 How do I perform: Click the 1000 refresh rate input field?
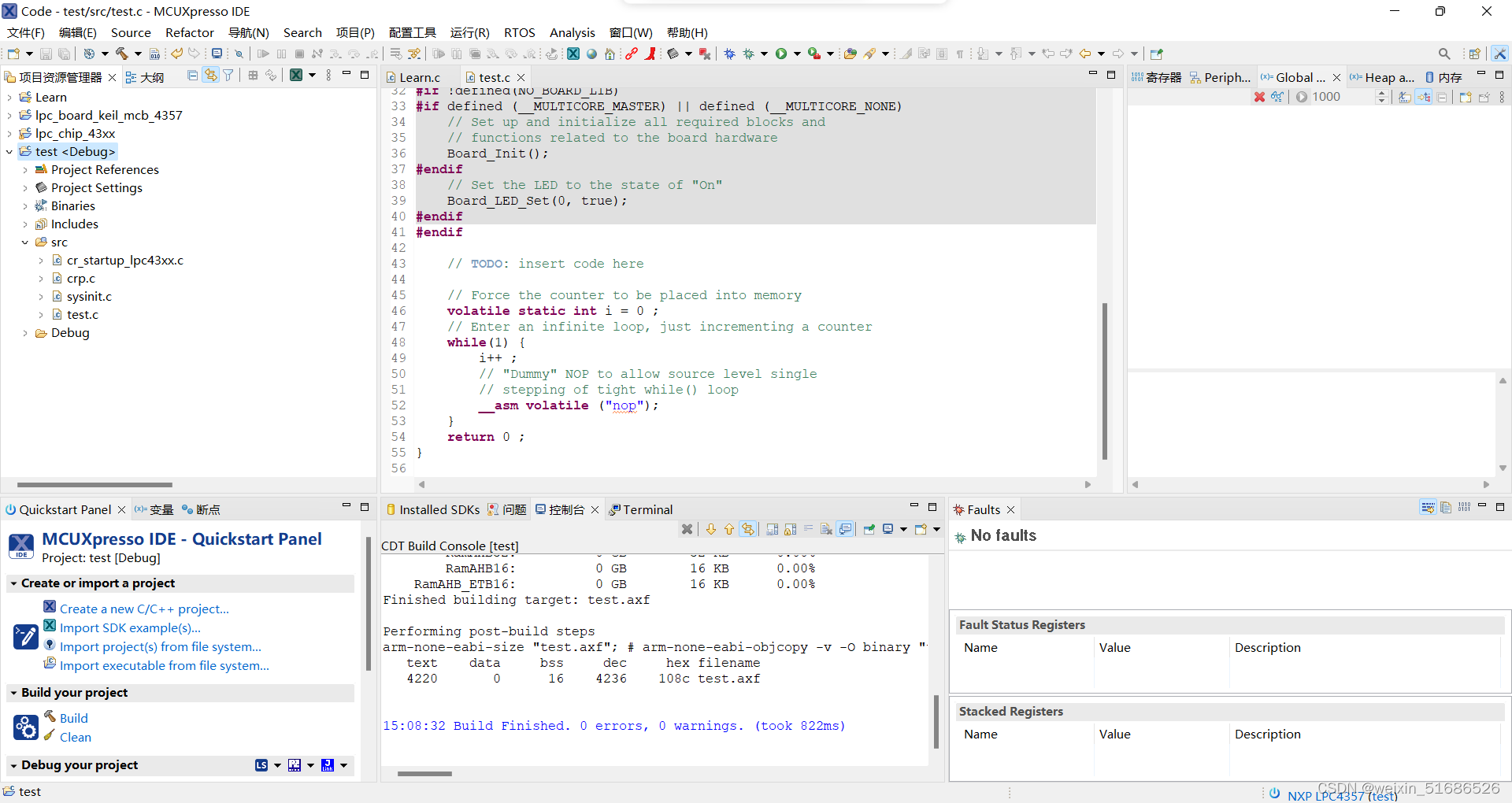coord(1342,97)
